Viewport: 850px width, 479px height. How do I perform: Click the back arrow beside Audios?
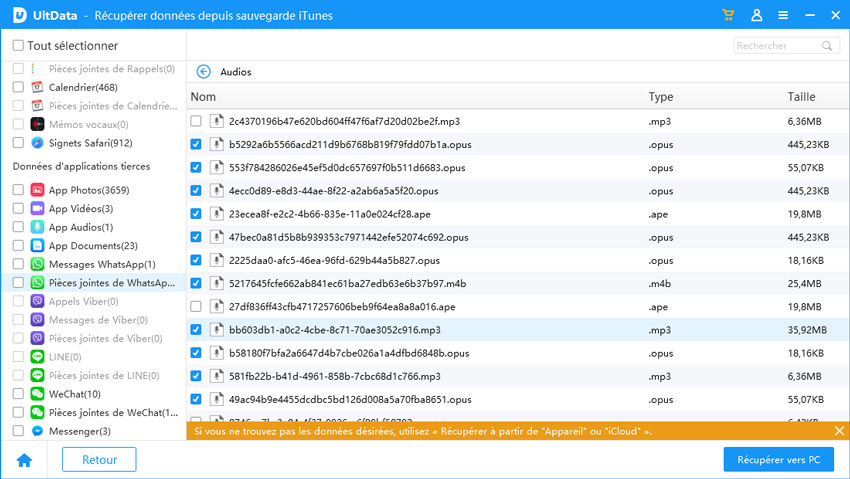click(x=204, y=72)
